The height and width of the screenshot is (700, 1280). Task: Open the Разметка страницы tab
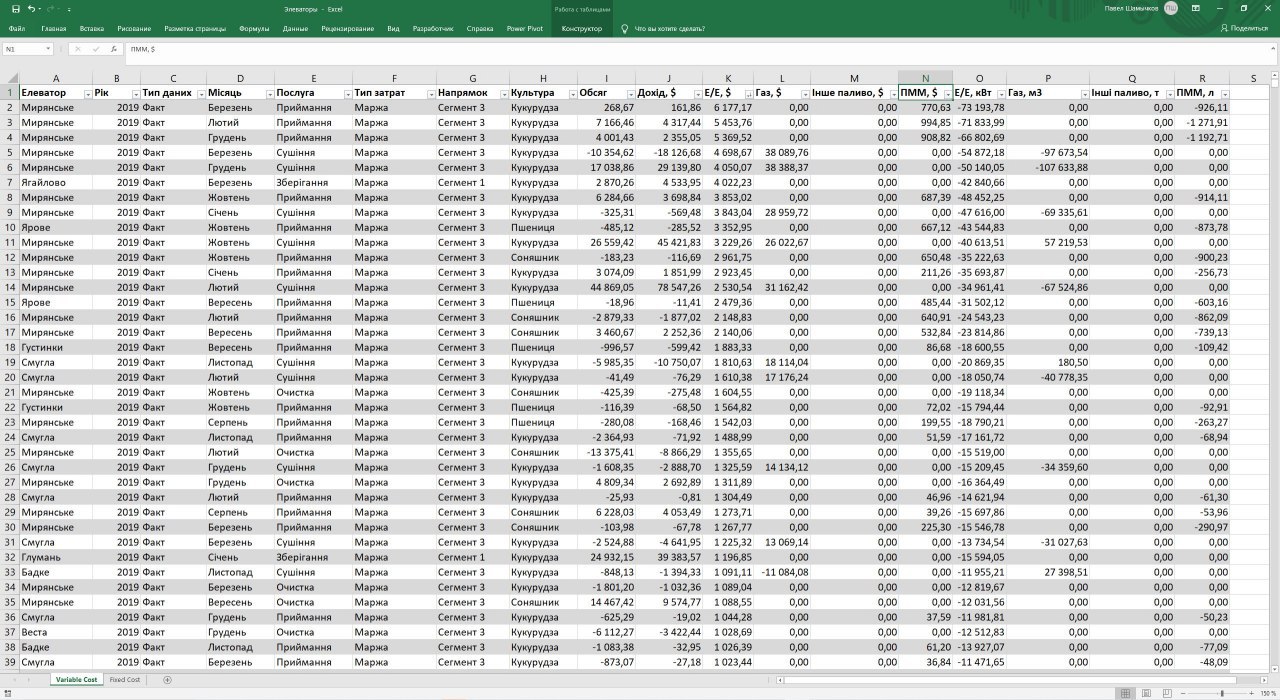coord(195,28)
